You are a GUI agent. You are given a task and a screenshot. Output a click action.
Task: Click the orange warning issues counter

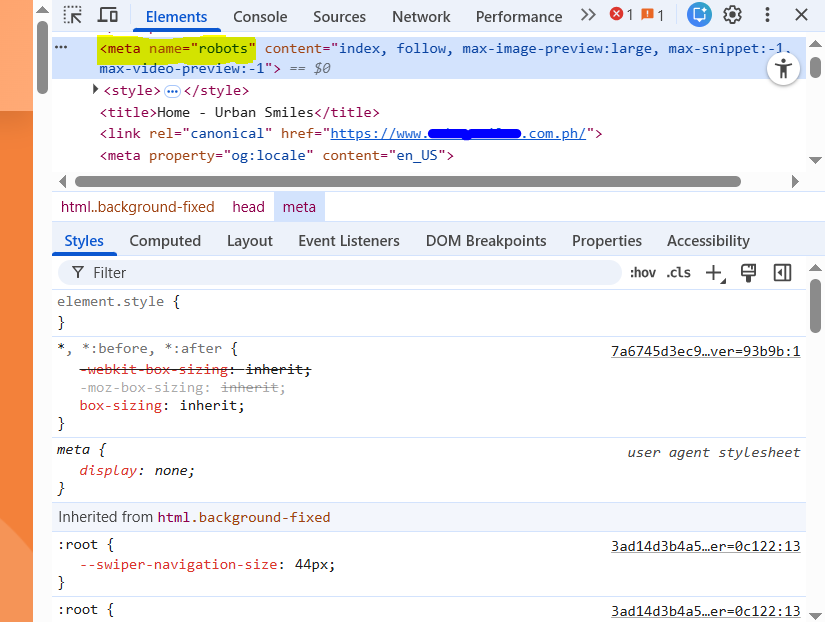pos(652,15)
